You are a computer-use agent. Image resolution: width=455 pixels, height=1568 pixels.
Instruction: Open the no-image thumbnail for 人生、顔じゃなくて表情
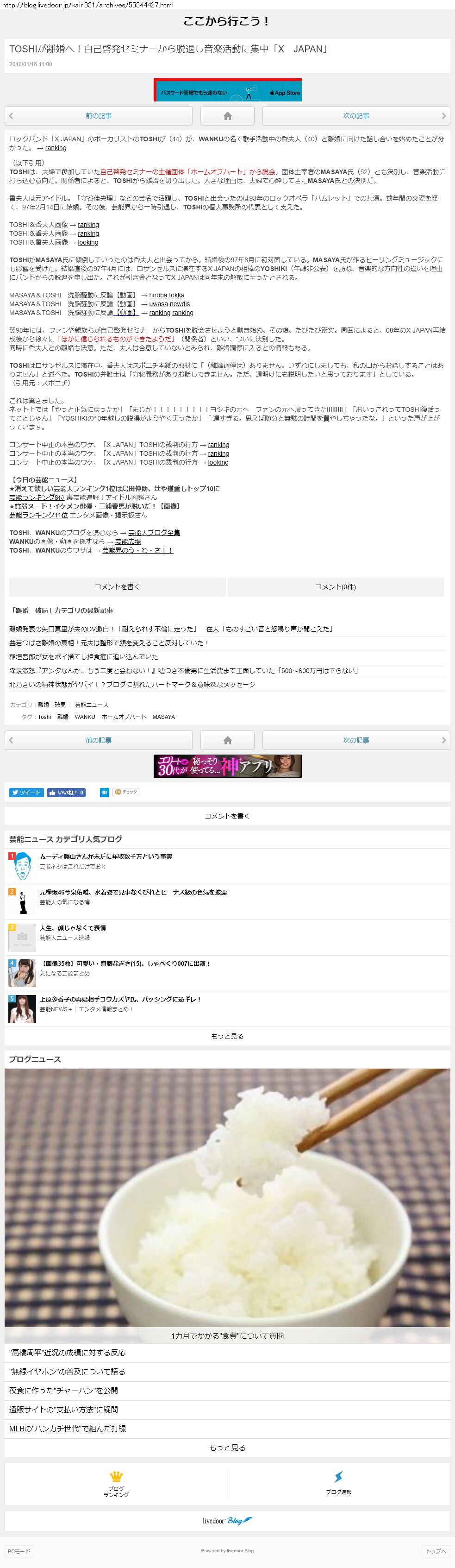(22, 938)
